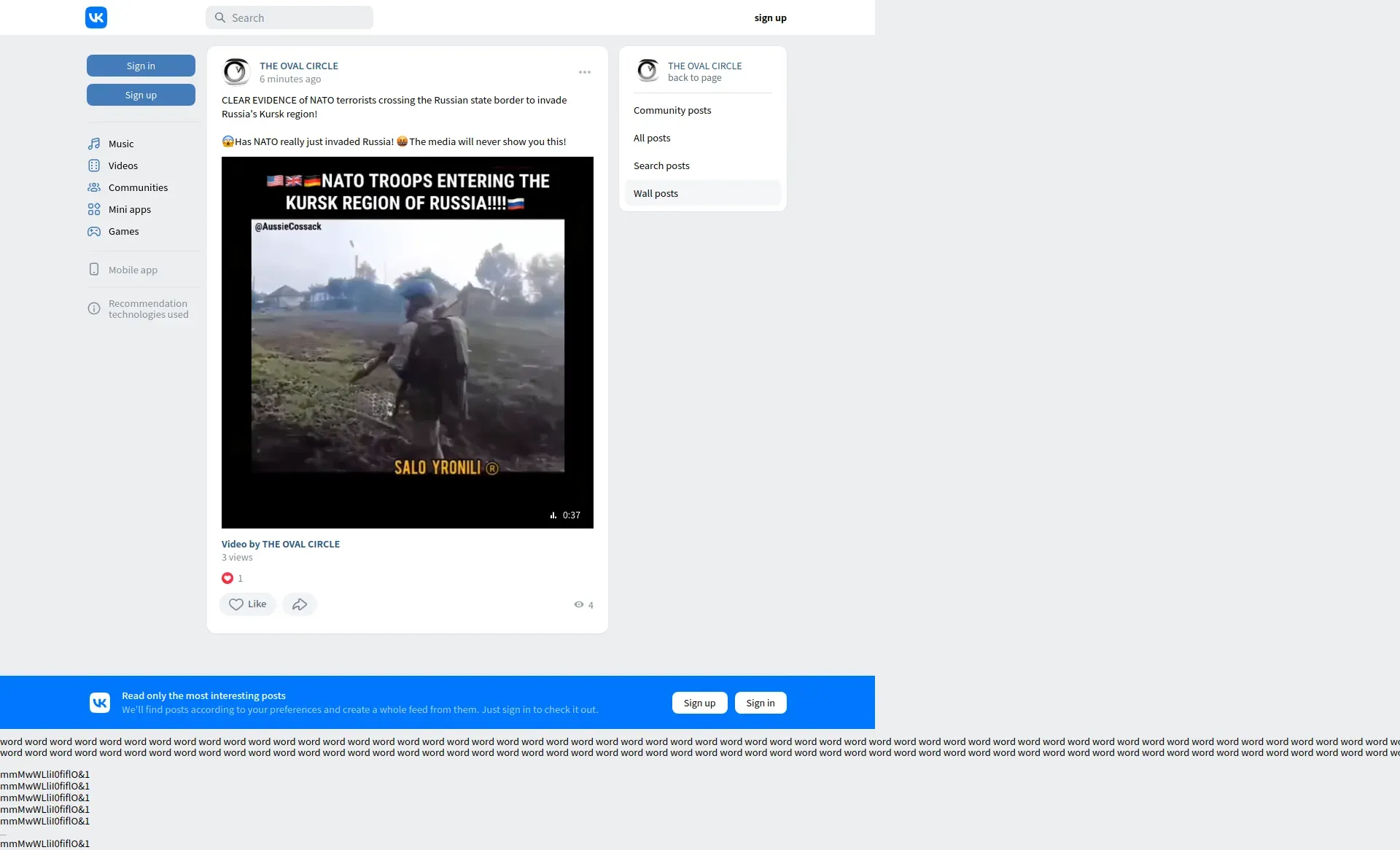Viewport: 1400px width, 850px height.
Task: Open 'Video by THE OVAL CIRCLE' link
Action: click(x=281, y=544)
